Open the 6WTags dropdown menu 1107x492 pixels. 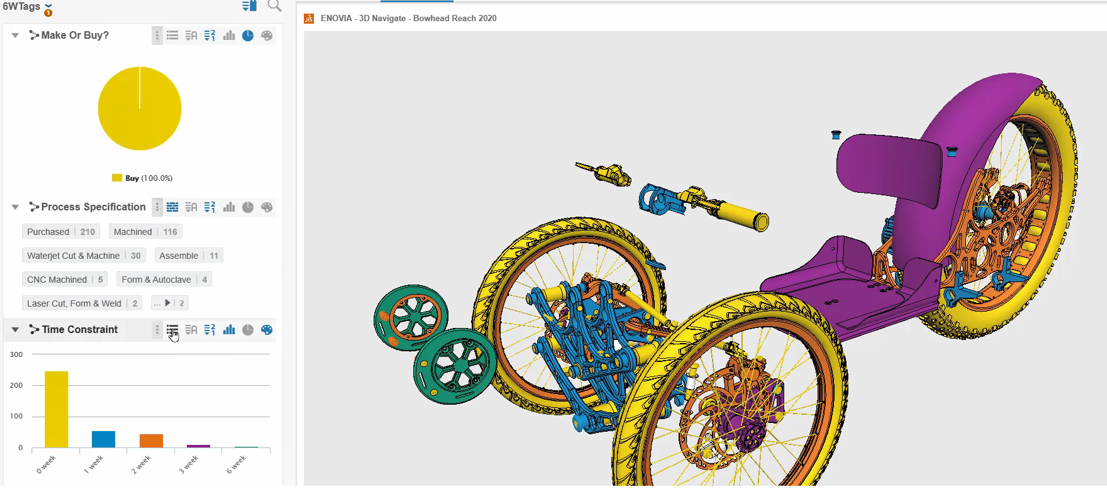[48, 7]
